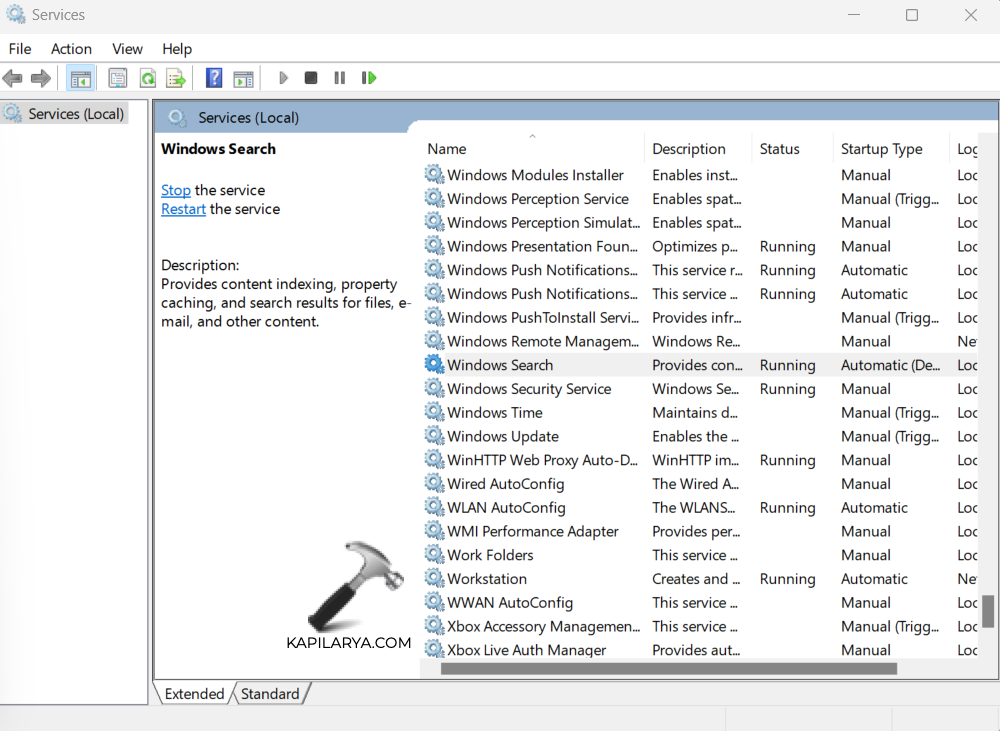
Task: Select Services (Local) in console tree
Action: pyautogui.click(x=76, y=114)
